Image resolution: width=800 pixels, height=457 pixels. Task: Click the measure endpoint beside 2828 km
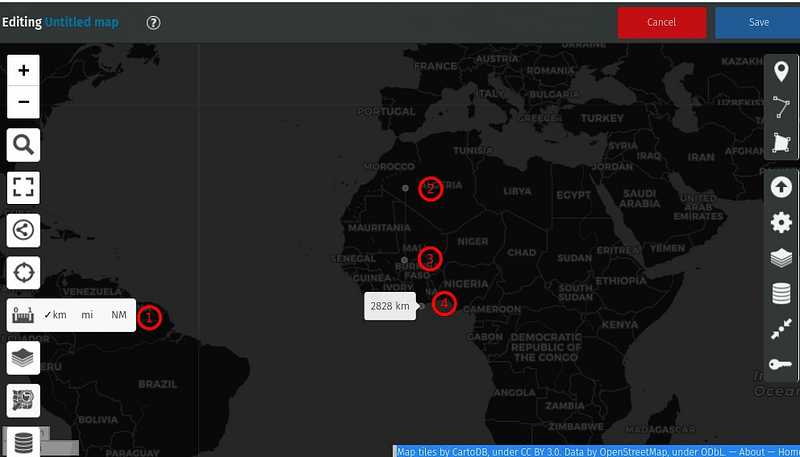click(422, 306)
